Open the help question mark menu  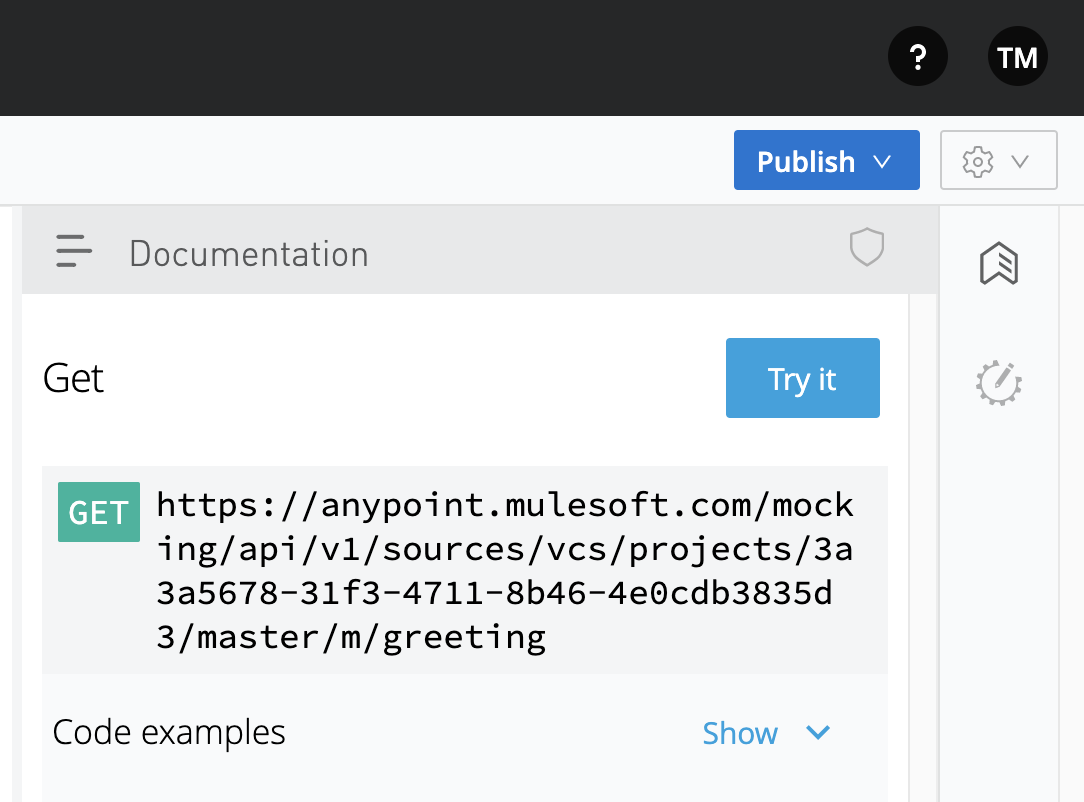coord(917,58)
